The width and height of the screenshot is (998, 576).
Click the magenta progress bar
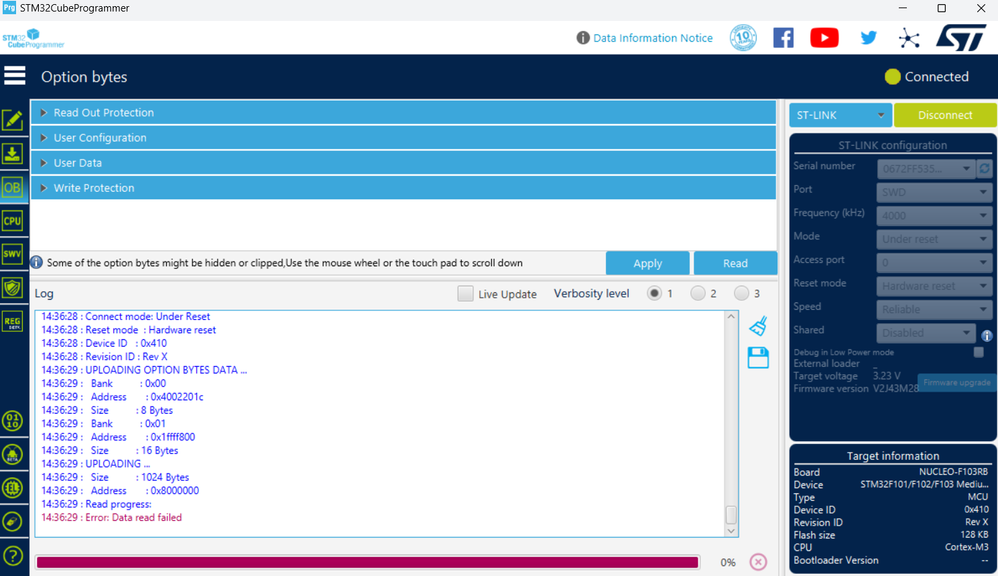point(367,562)
